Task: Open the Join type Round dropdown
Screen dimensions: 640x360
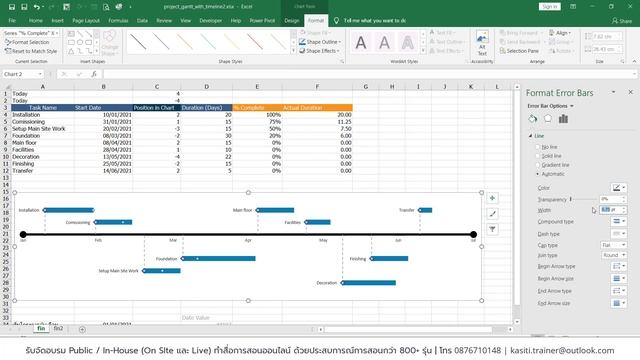Action: coord(614,255)
